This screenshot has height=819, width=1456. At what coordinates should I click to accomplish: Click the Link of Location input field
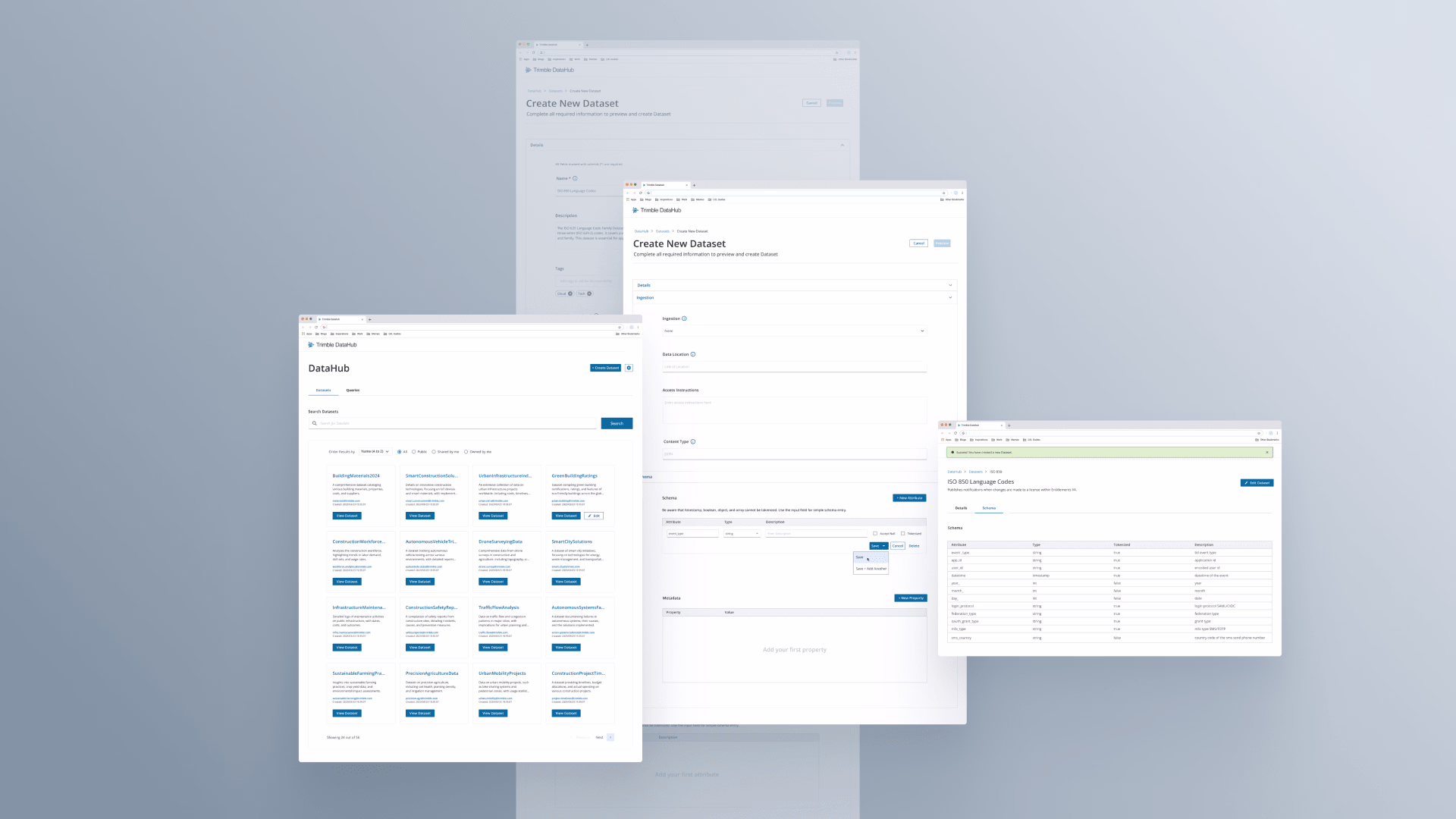click(x=794, y=367)
